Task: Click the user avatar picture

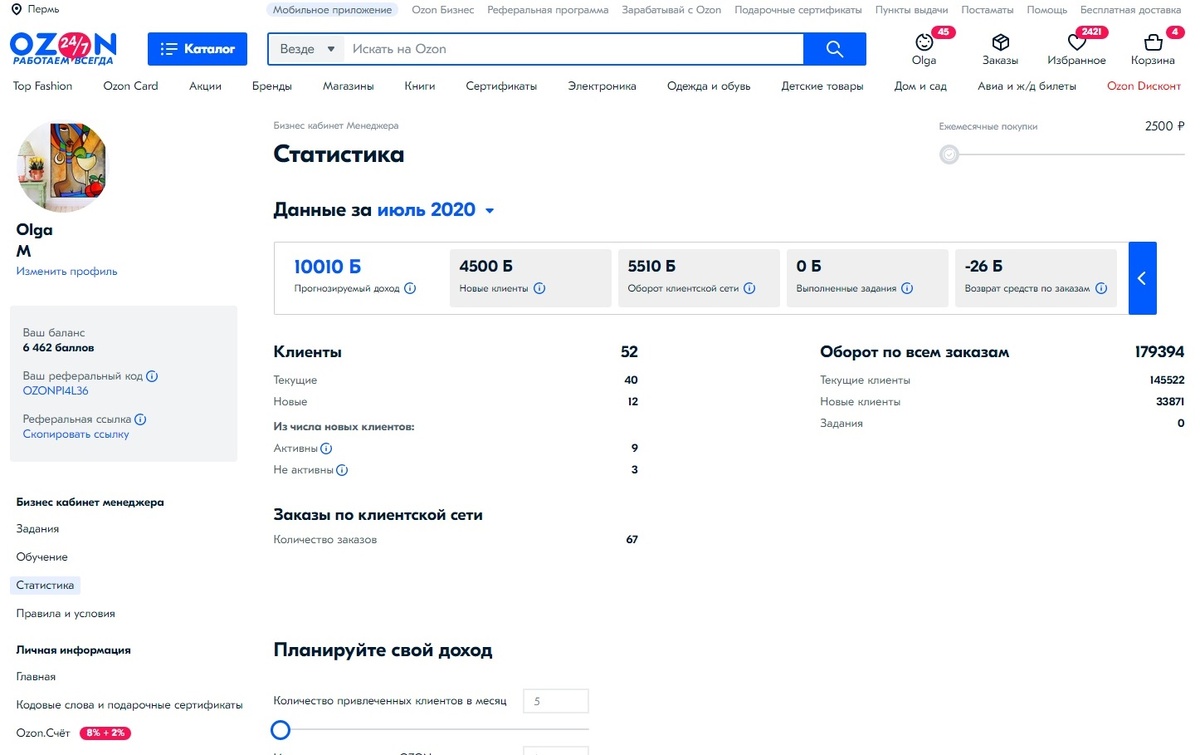Action: click(x=62, y=167)
